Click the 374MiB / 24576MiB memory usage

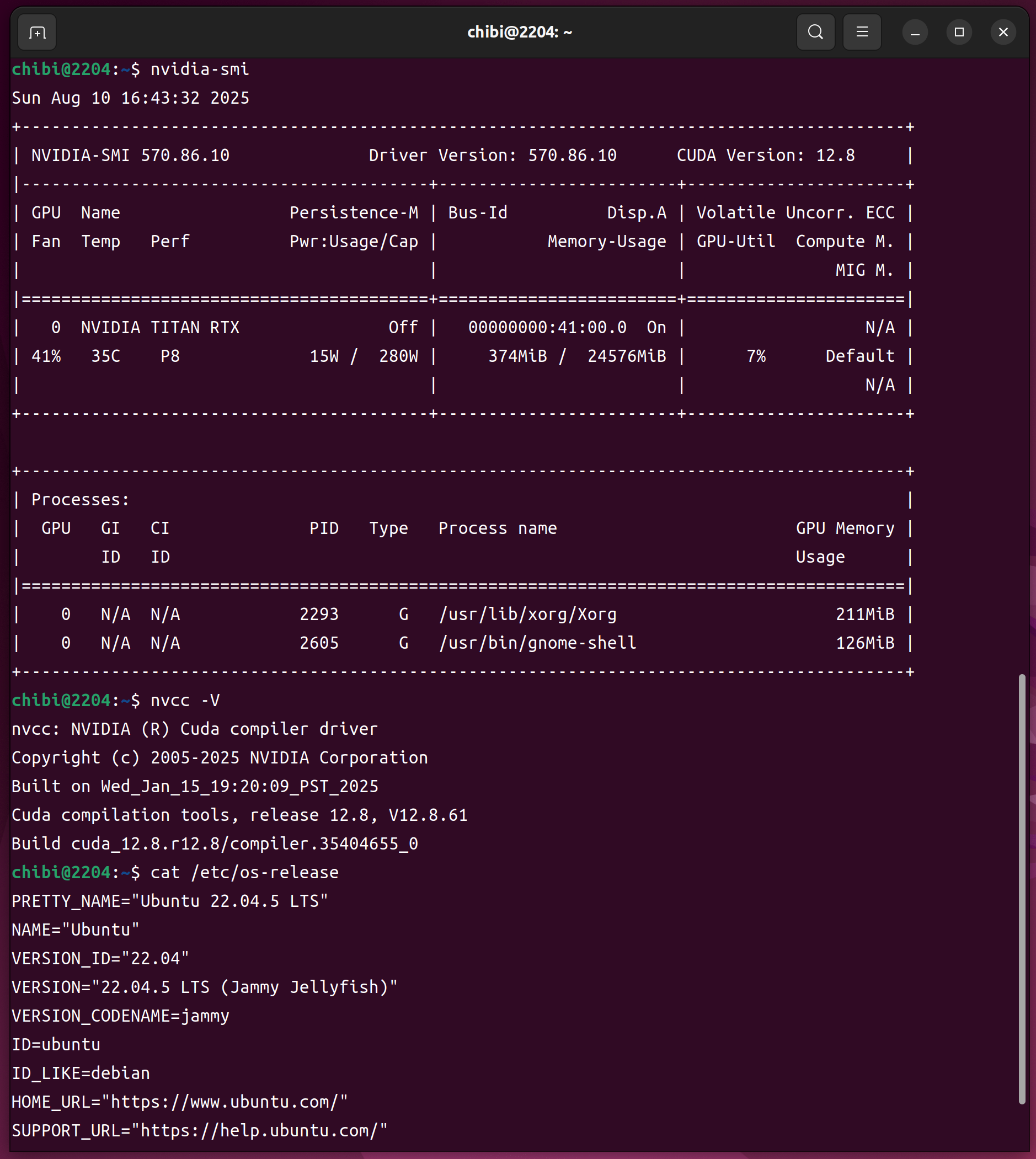click(576, 356)
